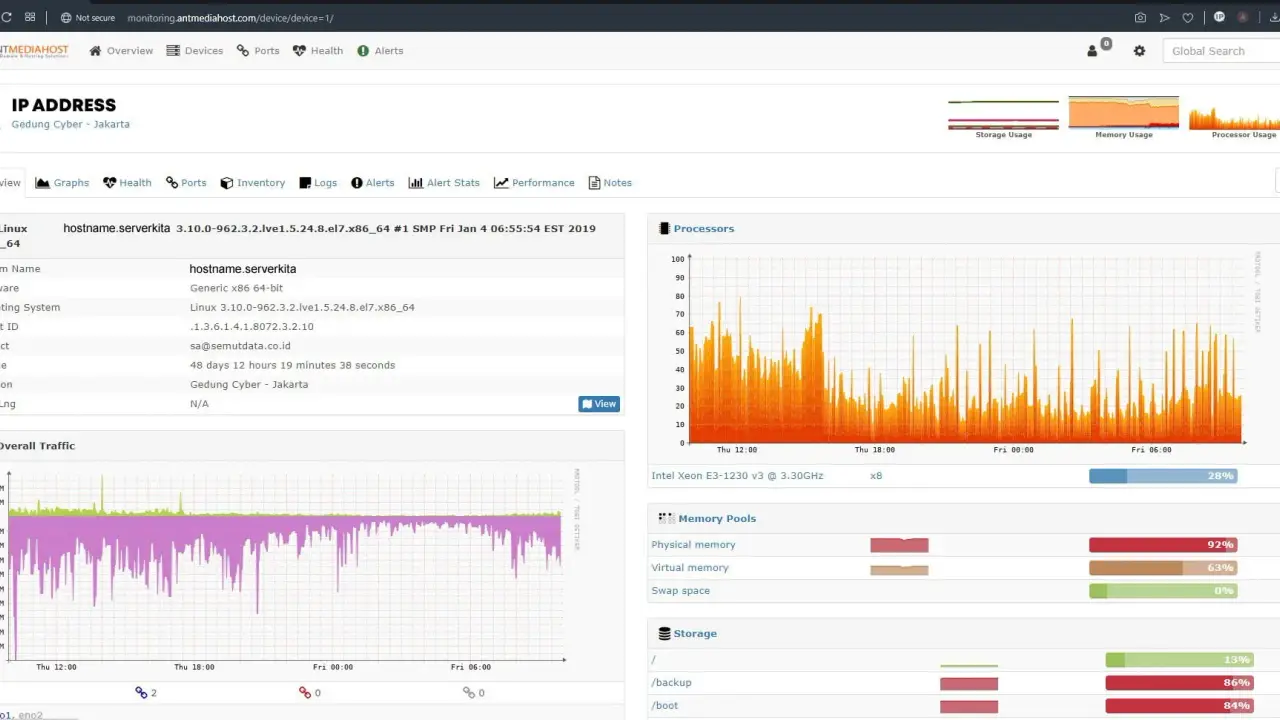Screen dimensions: 1280x720
Task: Collapse the Storage panel header
Action: tap(694, 633)
